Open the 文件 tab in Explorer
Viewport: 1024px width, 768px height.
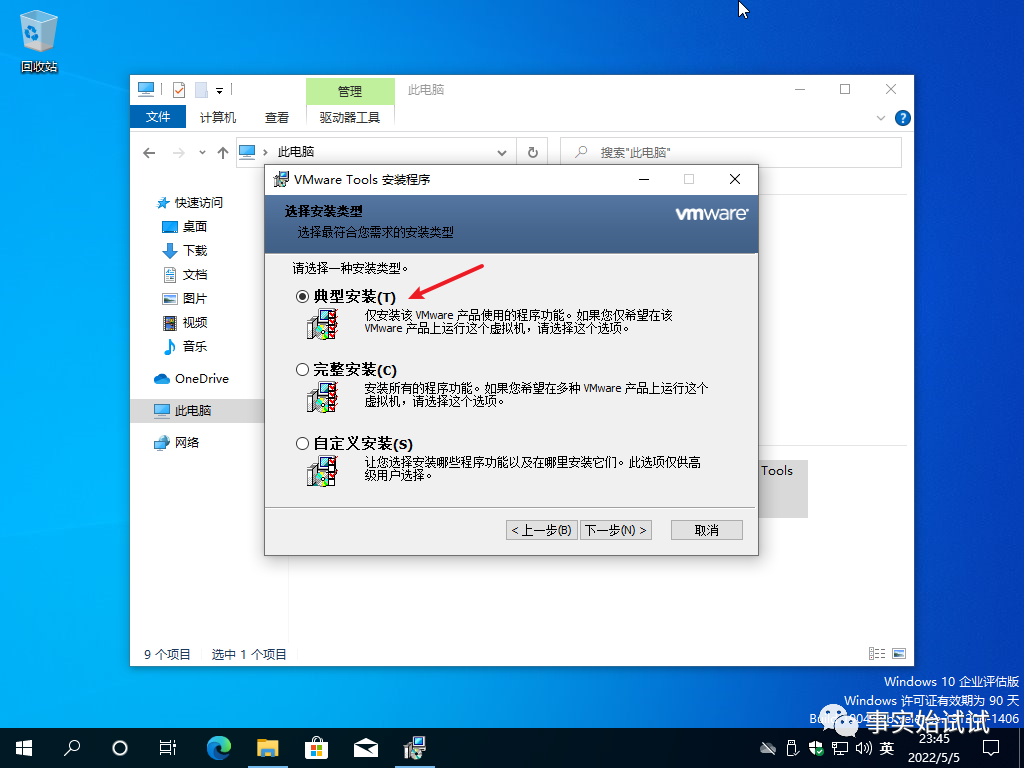(157, 117)
